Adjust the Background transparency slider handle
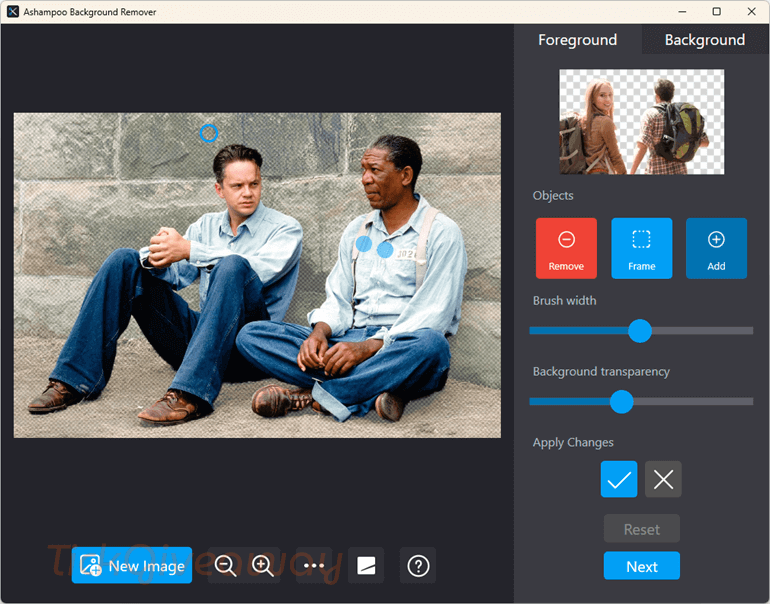 click(x=622, y=402)
